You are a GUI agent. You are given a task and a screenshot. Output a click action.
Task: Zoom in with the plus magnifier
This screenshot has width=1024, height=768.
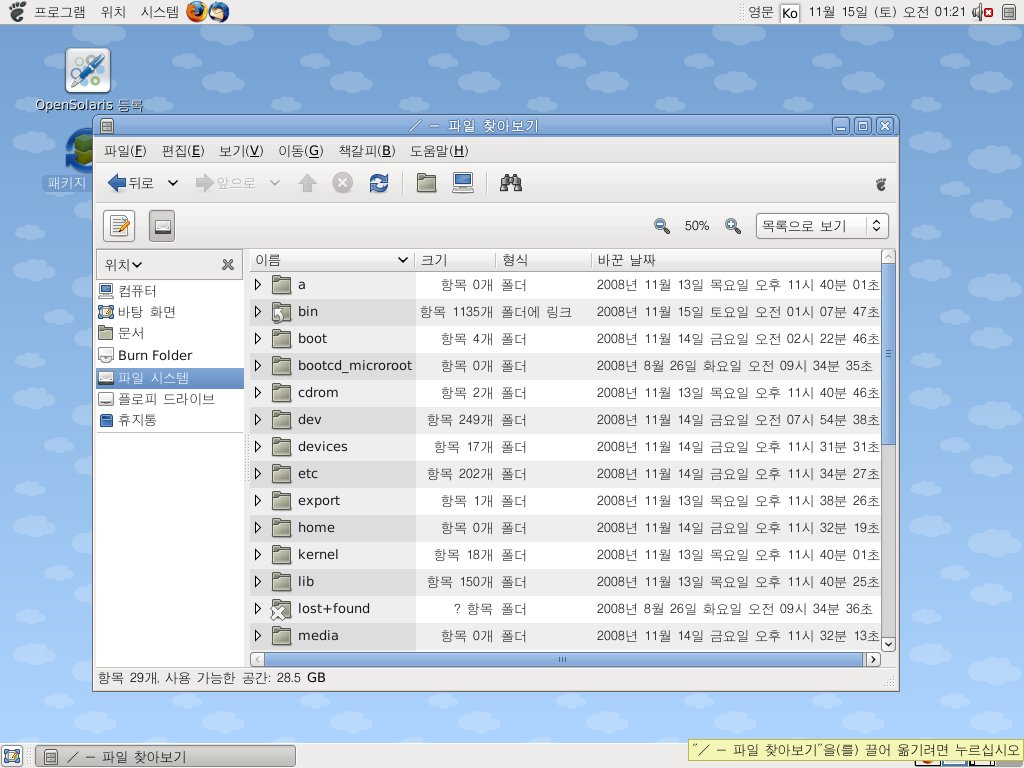pos(733,226)
